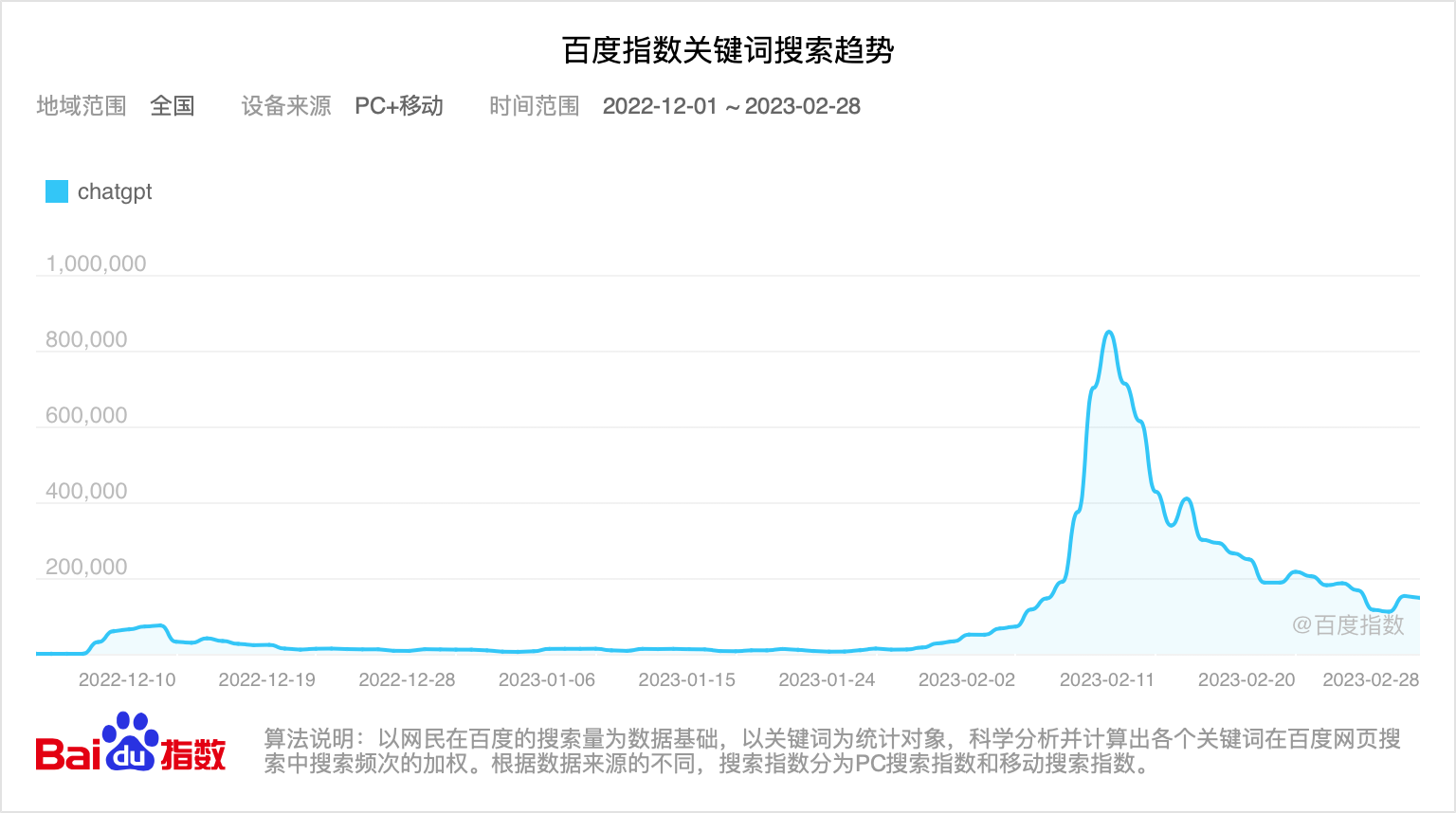The height and width of the screenshot is (813, 1456).
Task: Click the 2022-12-28 x-axis date
Action: (407, 679)
